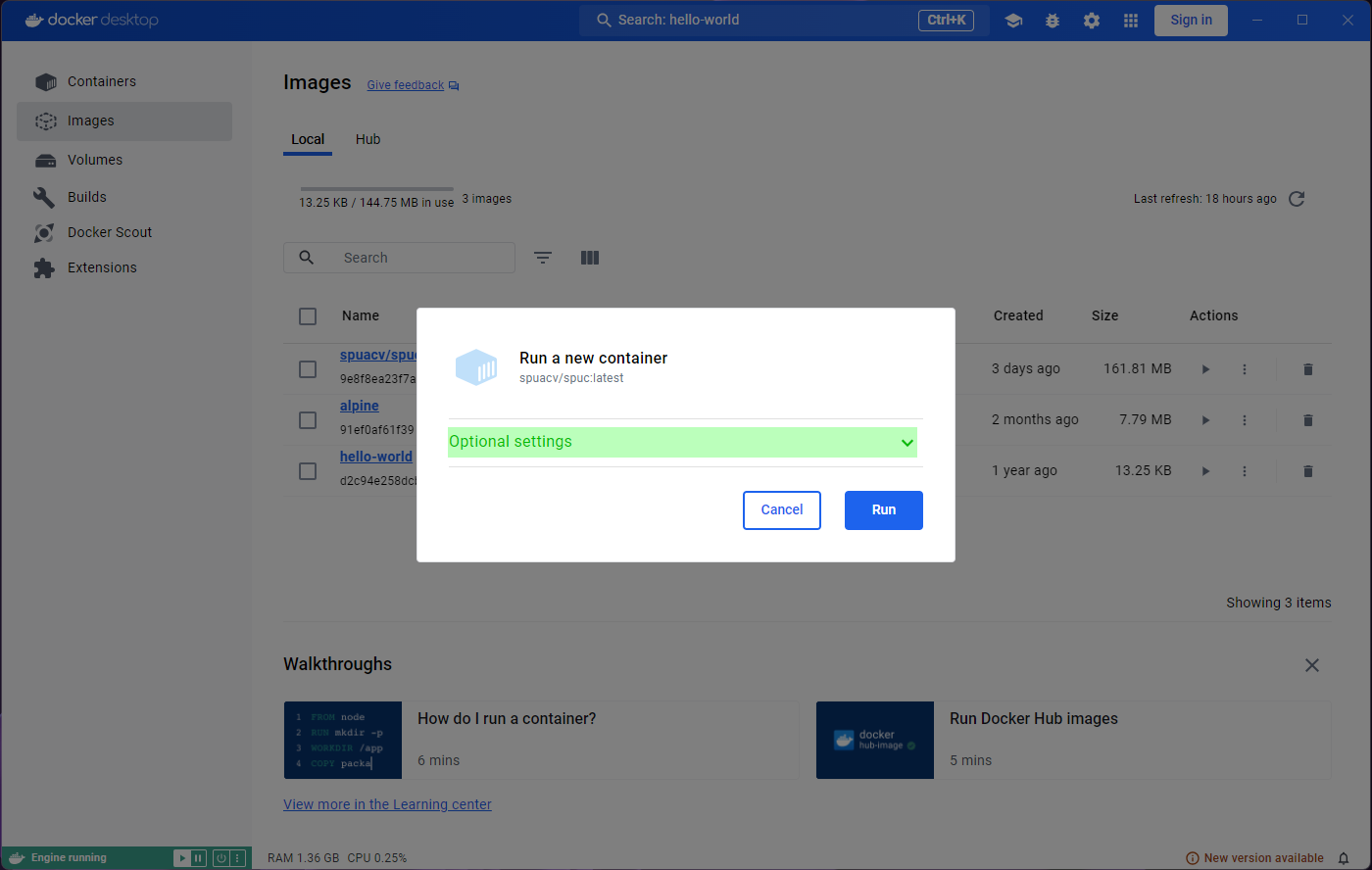Open the alpine image link
Image resolution: width=1372 pixels, height=870 pixels.
coord(360,407)
